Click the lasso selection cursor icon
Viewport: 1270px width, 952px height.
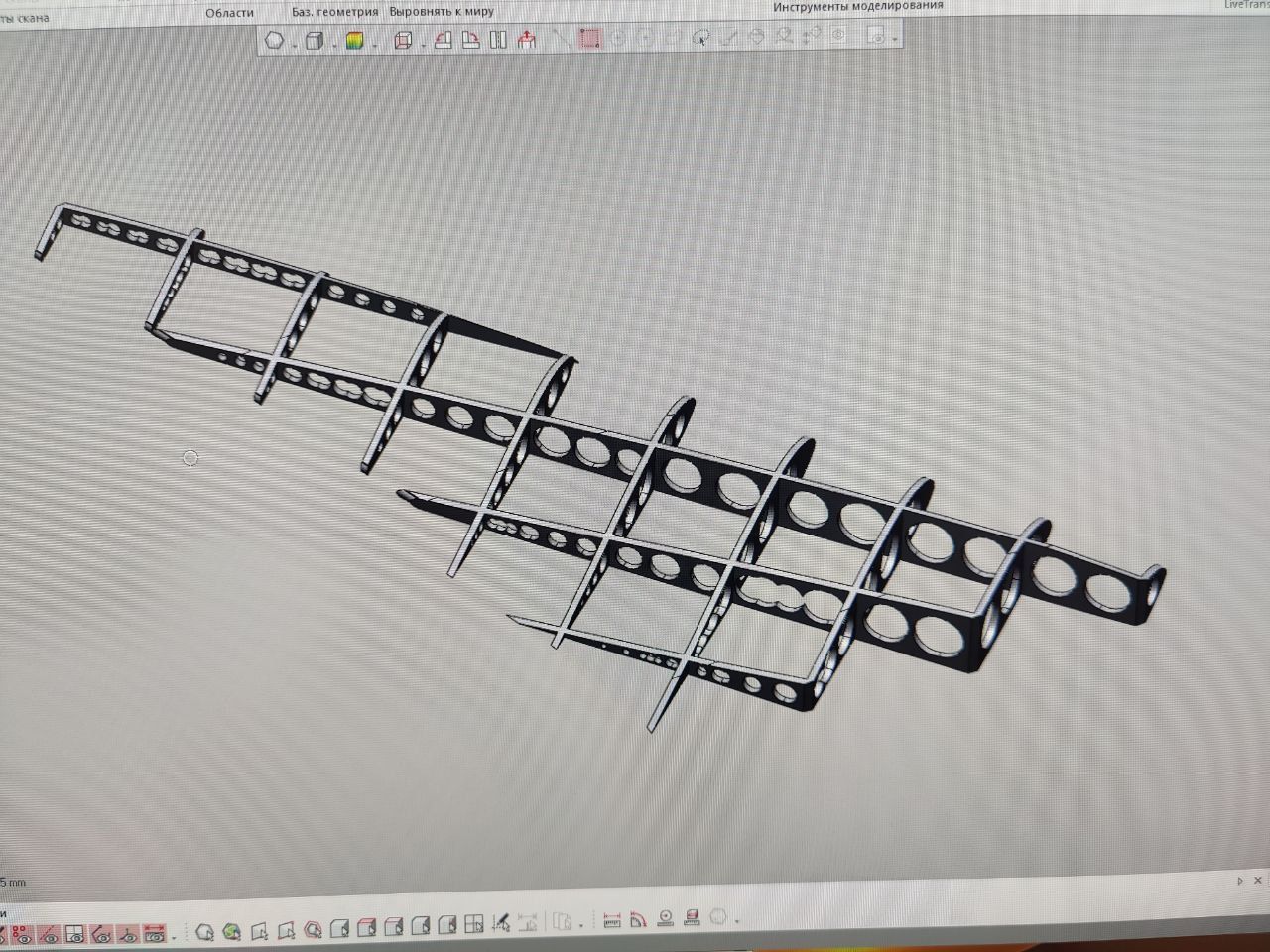coord(701,38)
